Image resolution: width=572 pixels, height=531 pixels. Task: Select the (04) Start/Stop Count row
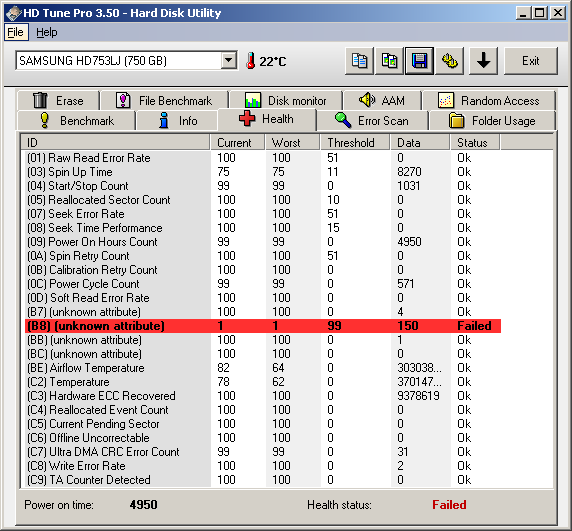click(263, 186)
